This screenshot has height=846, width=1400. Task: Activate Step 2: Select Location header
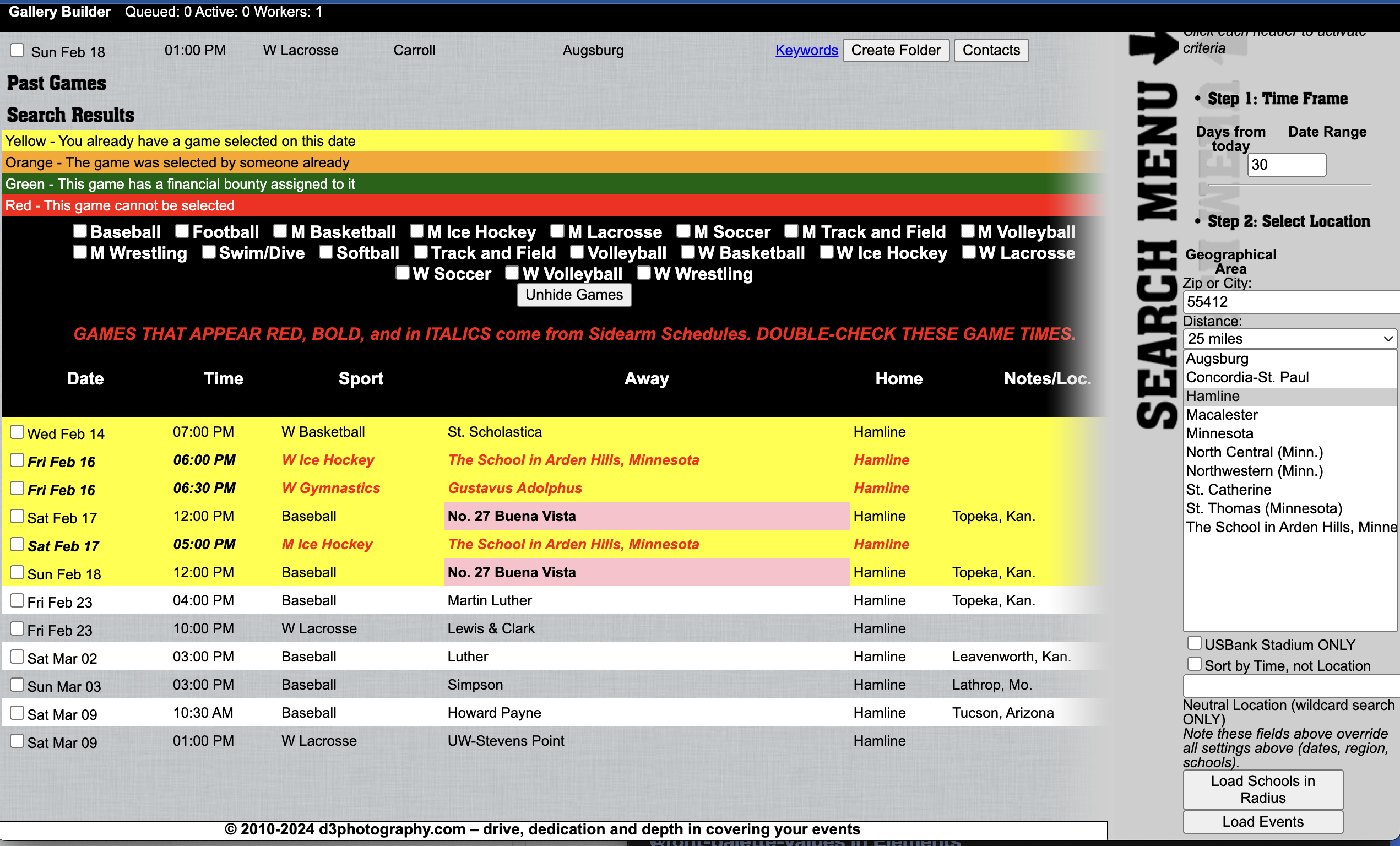coord(1288,221)
